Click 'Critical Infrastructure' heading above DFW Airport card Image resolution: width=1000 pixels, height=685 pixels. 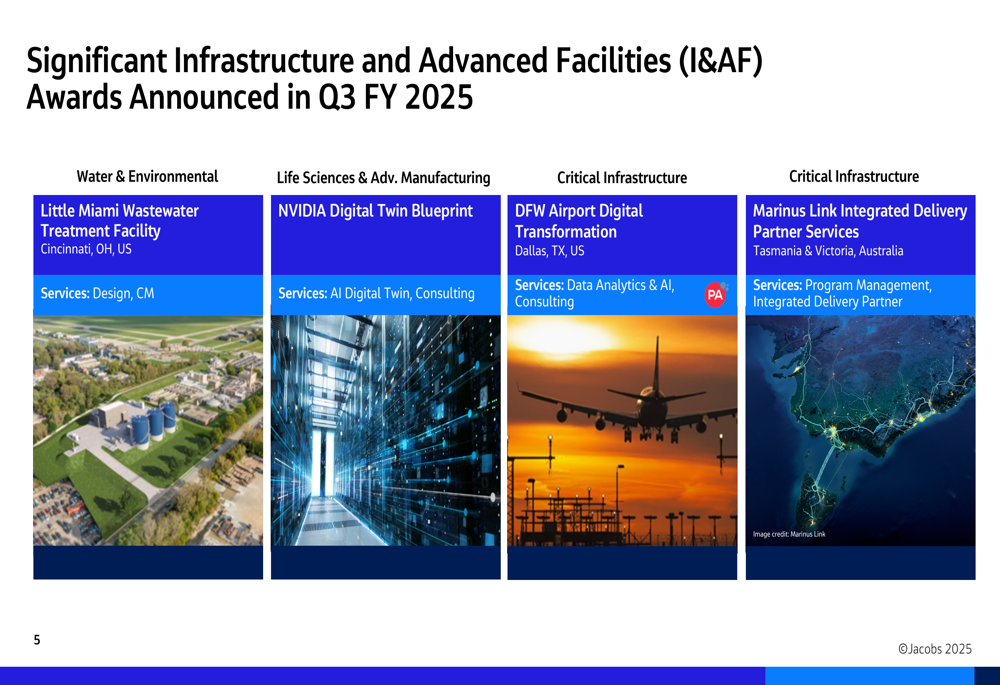(622, 178)
